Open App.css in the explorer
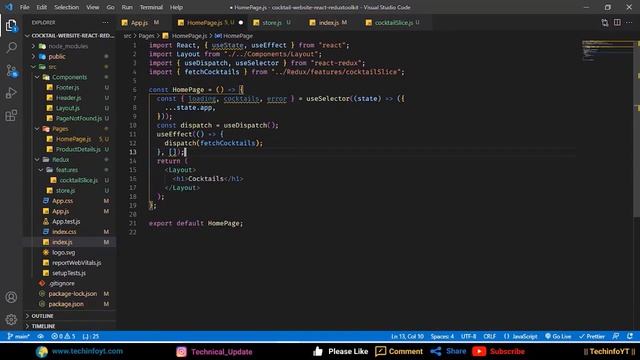The width and height of the screenshot is (640, 360). (69, 201)
